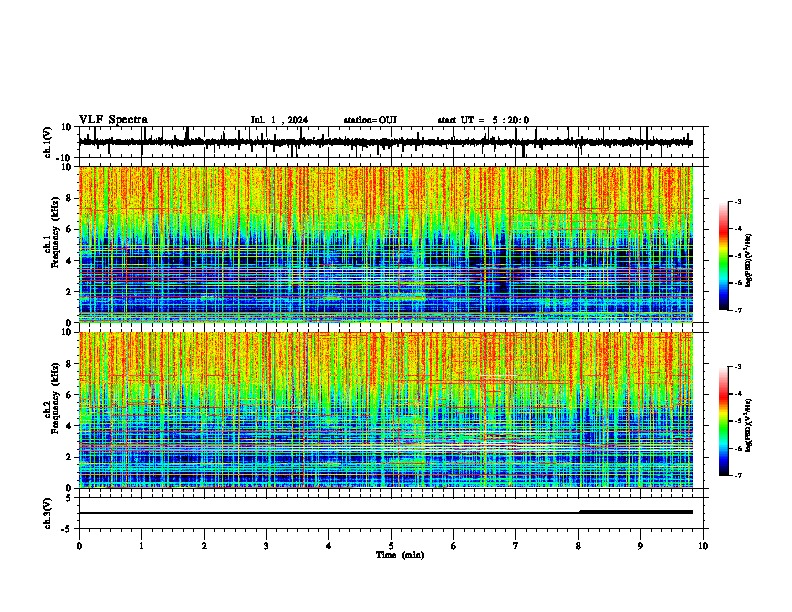
Task: Click the "8" kHz tick on ch.1 spectrogram axis
Action: (69, 198)
